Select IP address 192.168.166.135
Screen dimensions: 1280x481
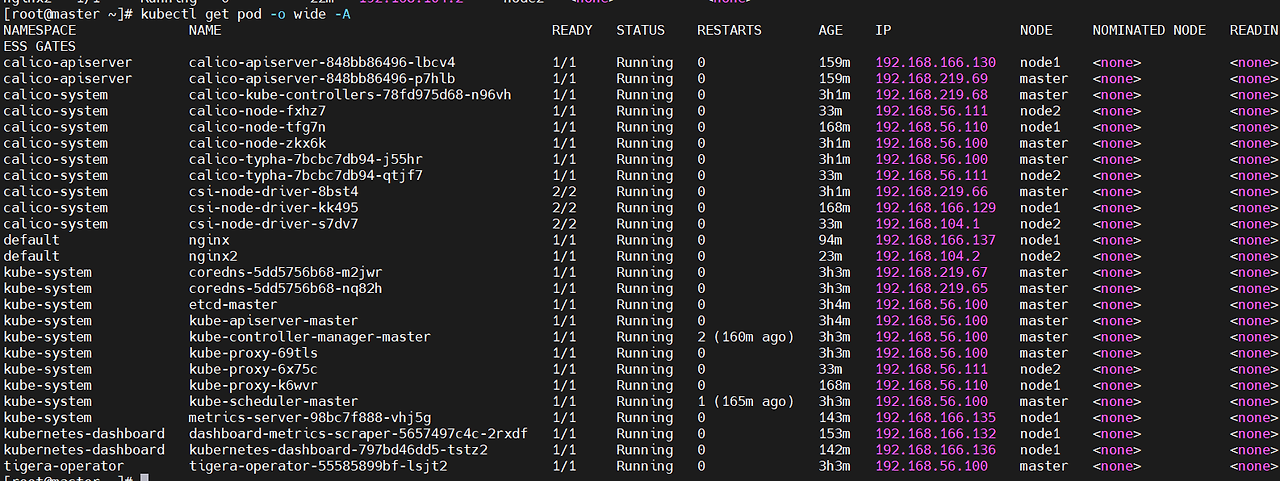click(936, 417)
